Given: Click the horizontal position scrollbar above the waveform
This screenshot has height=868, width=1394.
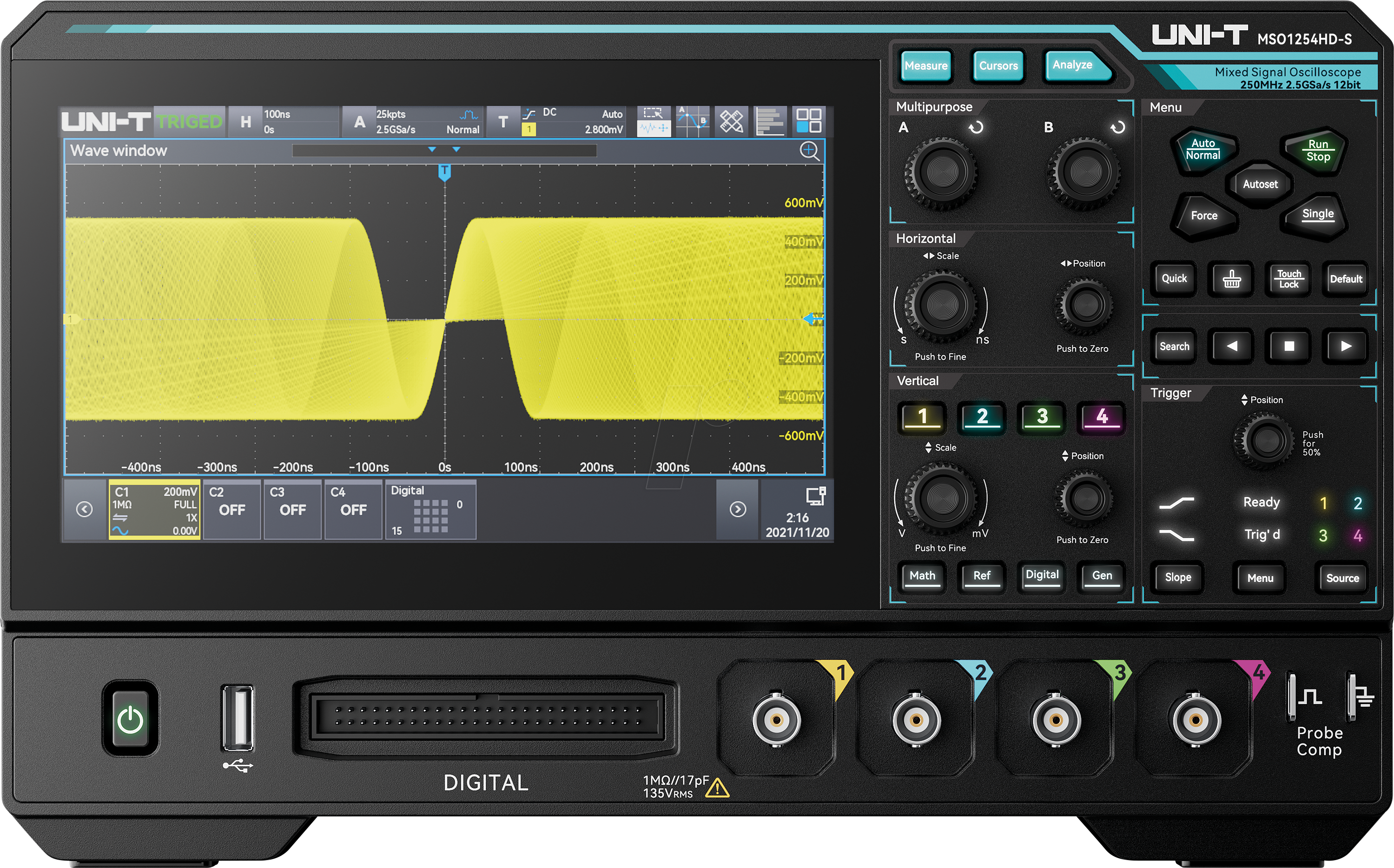Looking at the screenshot, I should 445,151.
